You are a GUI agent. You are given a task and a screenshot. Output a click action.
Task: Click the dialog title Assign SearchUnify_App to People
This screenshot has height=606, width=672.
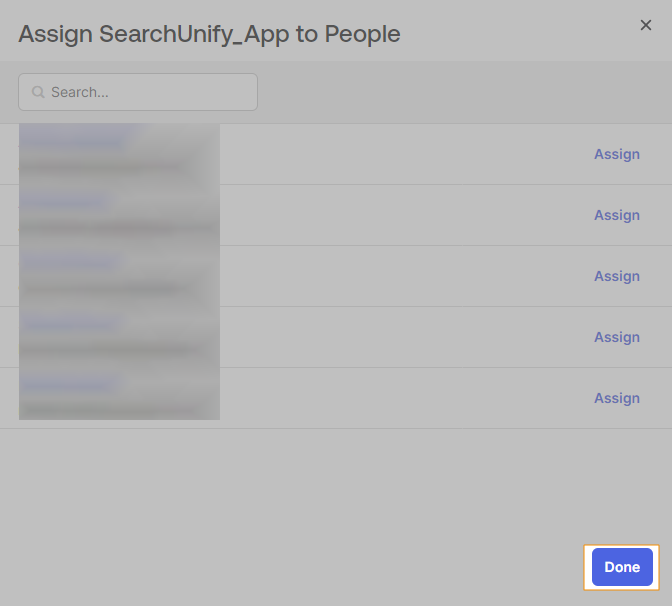pos(209,34)
